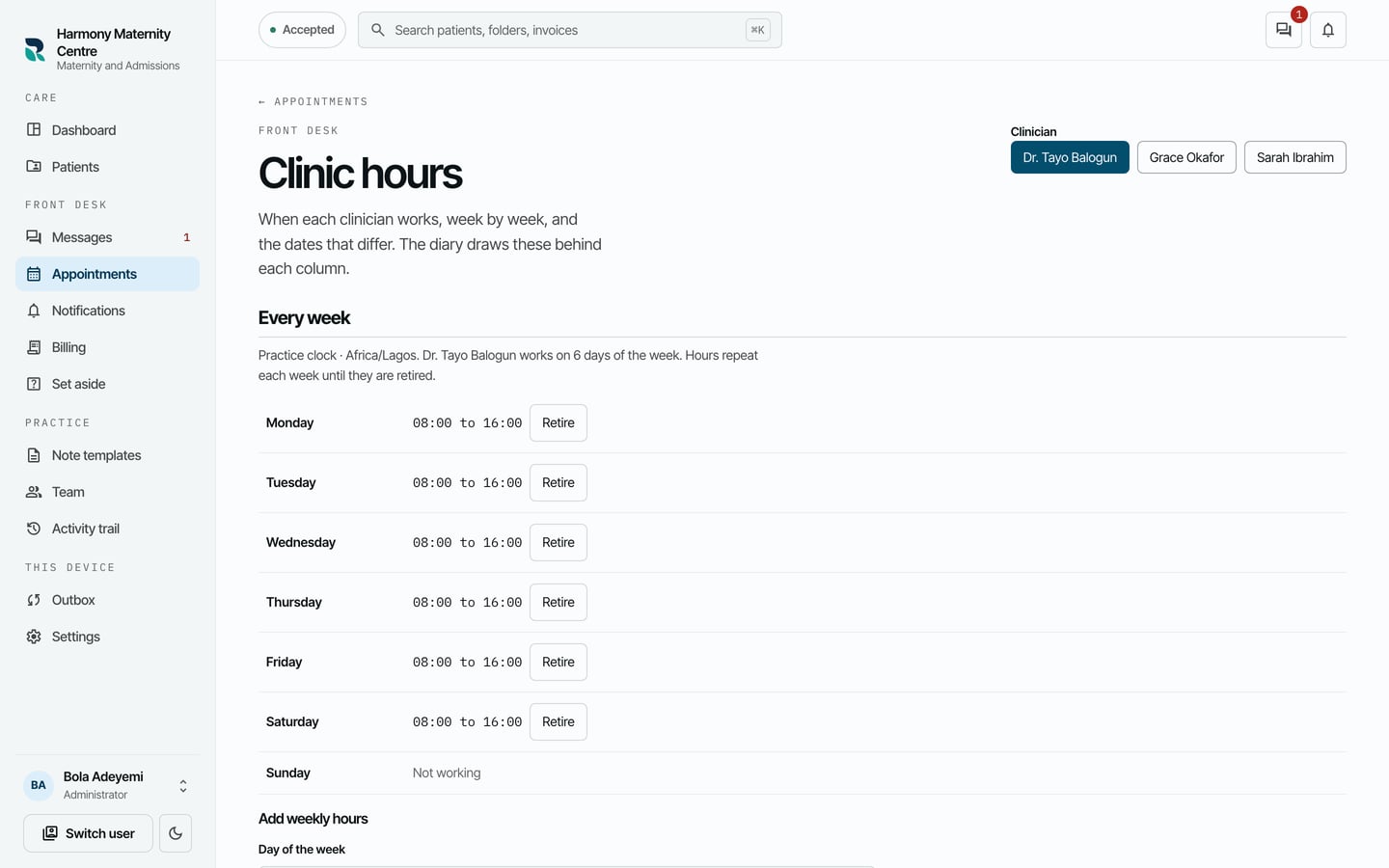Click the Switch user button
This screenshot has width=1389, height=868.
(88, 833)
